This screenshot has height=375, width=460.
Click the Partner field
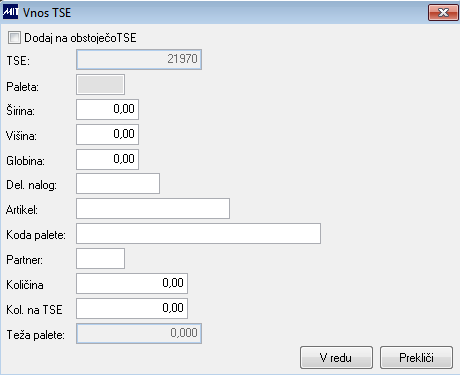[100, 258]
